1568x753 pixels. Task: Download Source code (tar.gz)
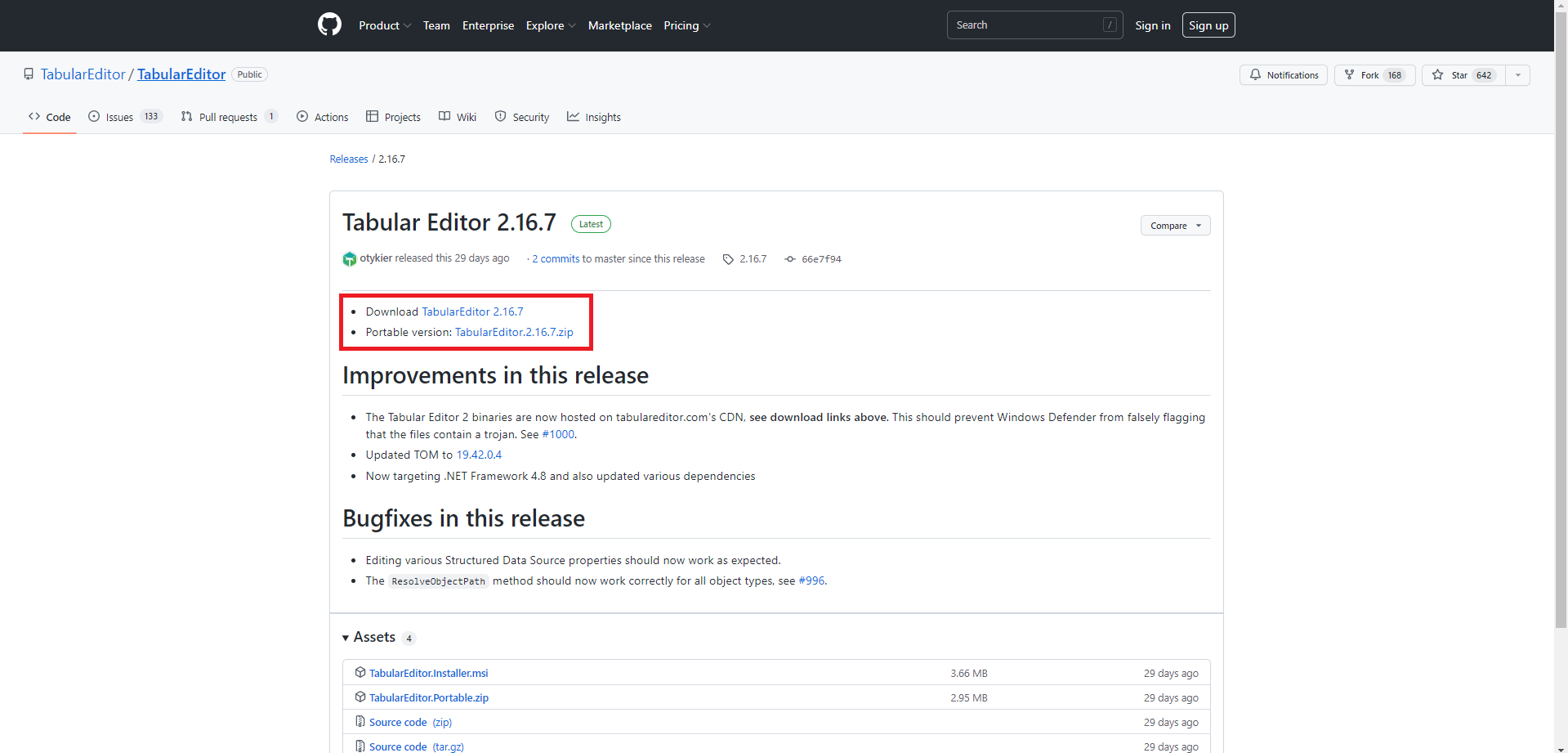point(417,747)
